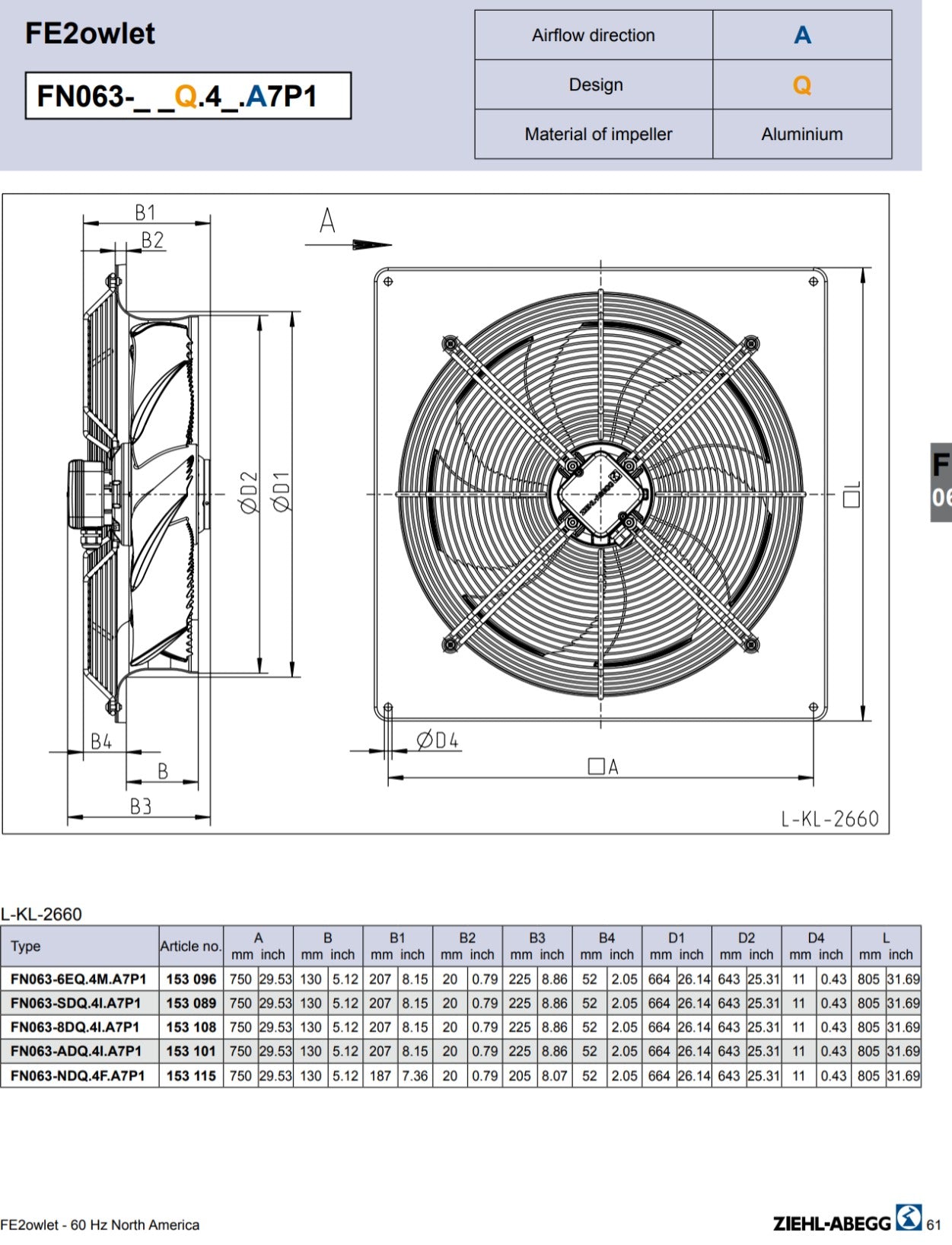Click the blue A airflow direction value
The image size is (952, 1245).
(802, 35)
